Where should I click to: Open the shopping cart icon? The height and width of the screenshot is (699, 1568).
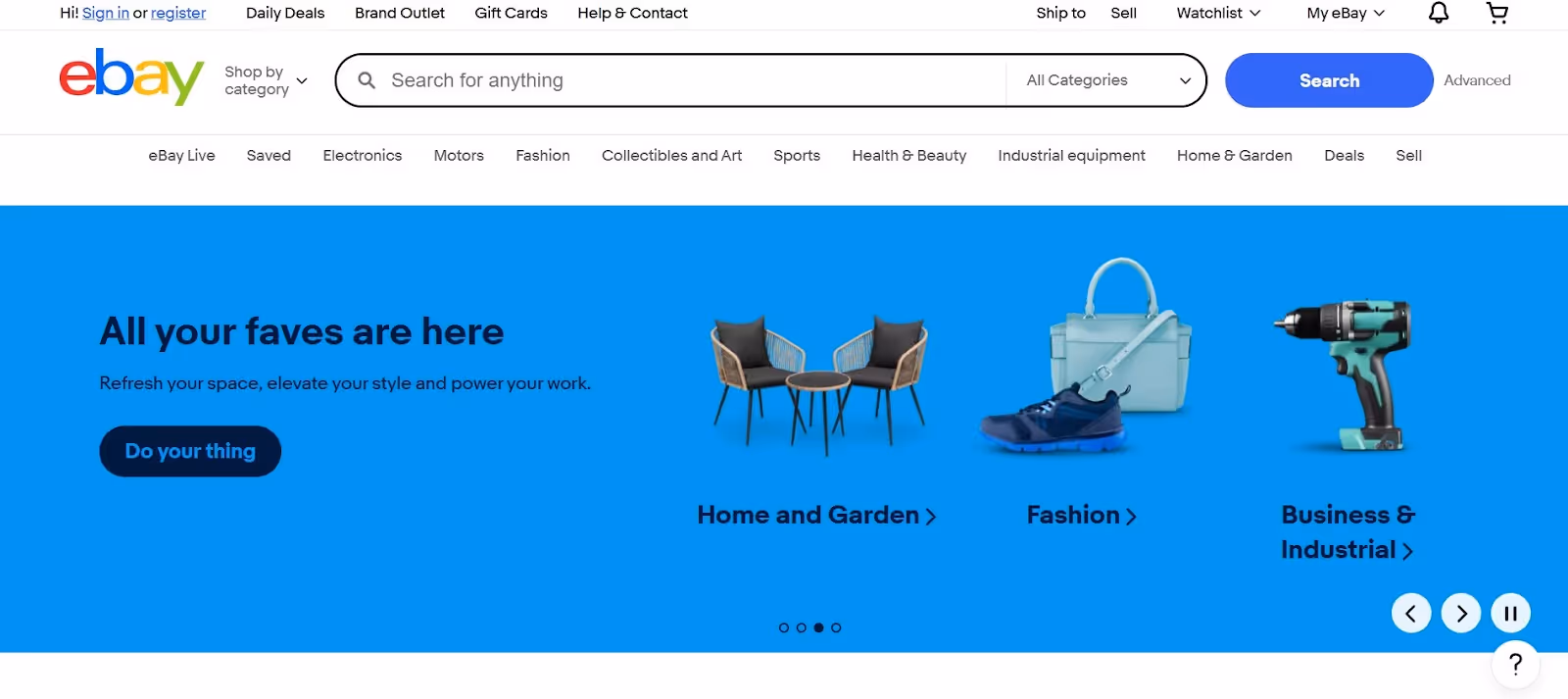[x=1496, y=13]
